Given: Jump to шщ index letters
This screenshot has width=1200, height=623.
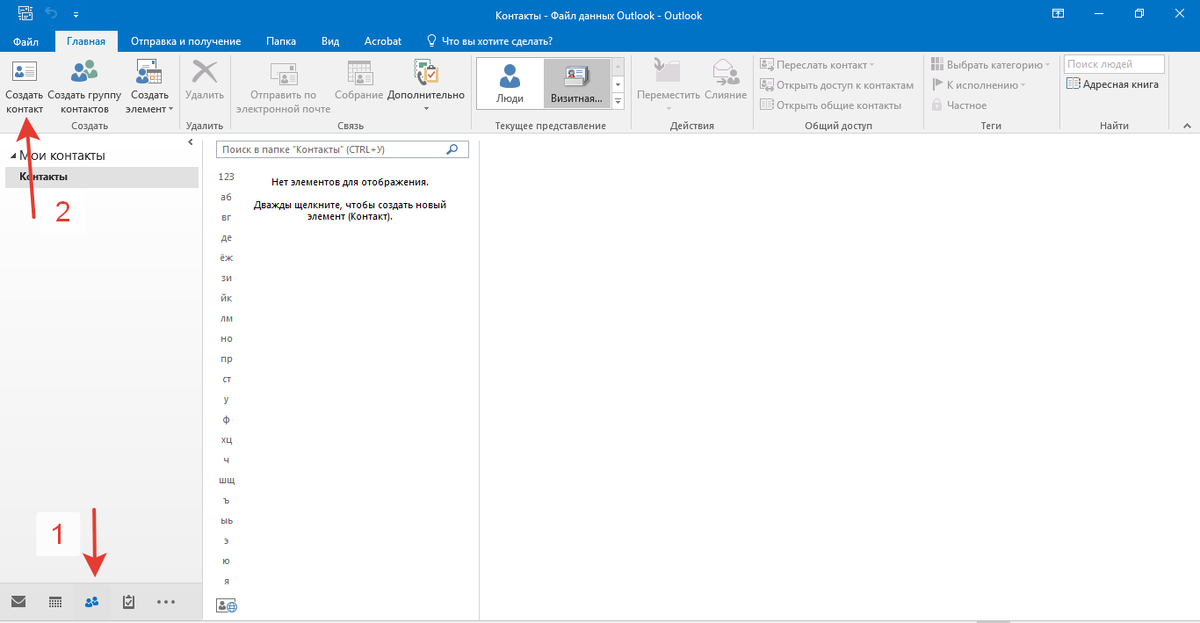Looking at the screenshot, I should pos(226,480).
